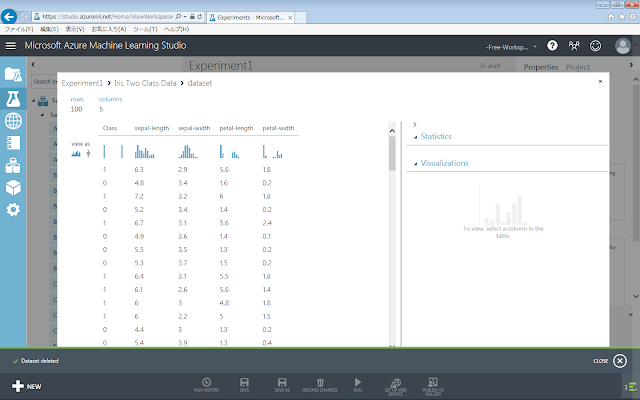Switch to the Properties tab
Image resolution: width=640 pixels, height=400 pixels.
[x=541, y=67]
